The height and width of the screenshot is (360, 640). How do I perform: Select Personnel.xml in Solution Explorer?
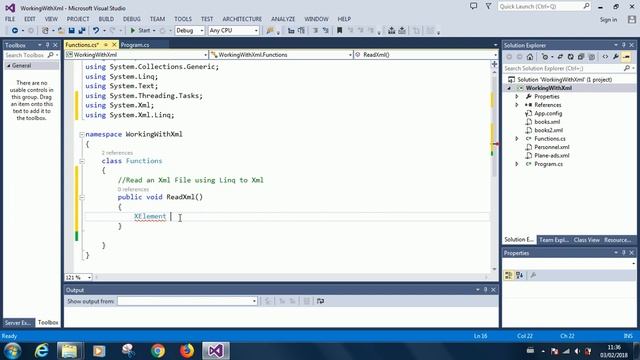[x=552, y=147]
